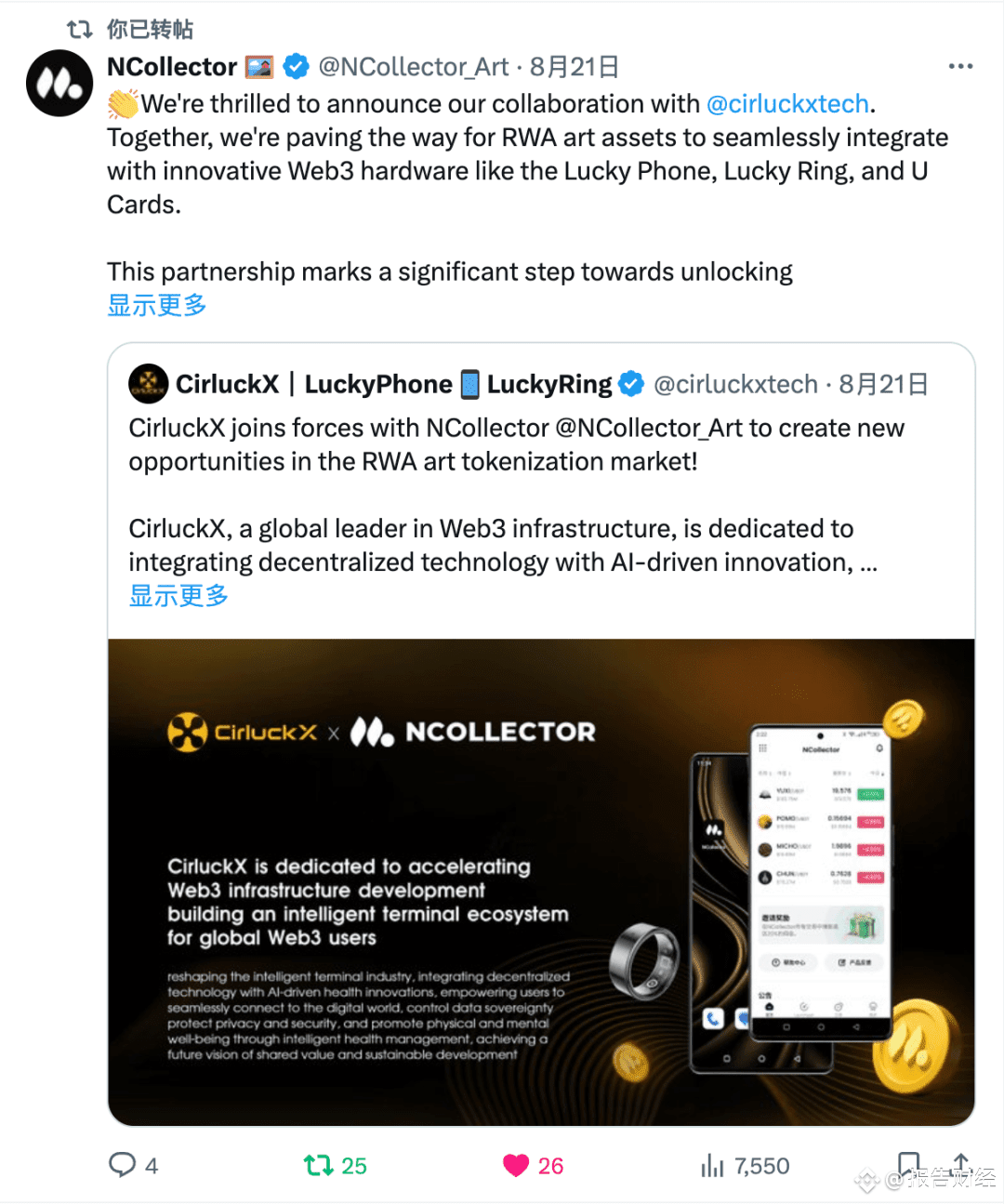The height and width of the screenshot is (1204, 1004).
Task: Click the 你已转帖 repost label
Action: click(150, 30)
